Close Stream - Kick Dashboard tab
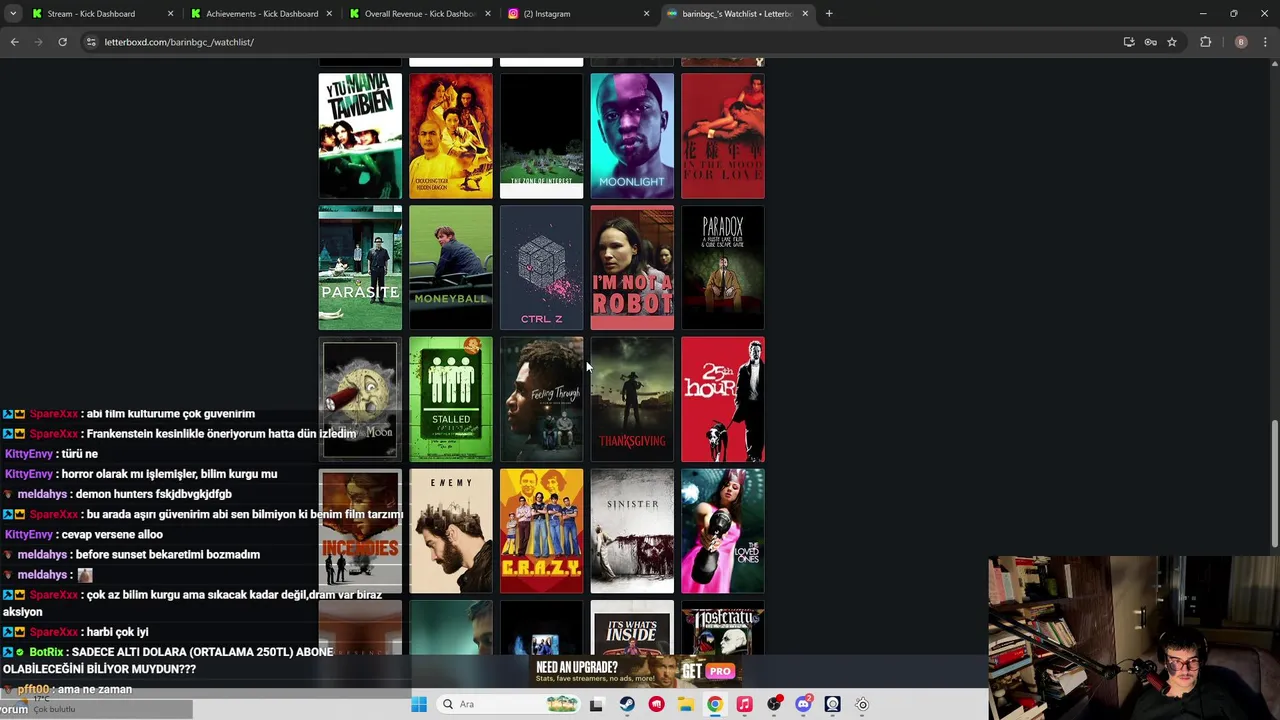1280x720 pixels. [170, 14]
